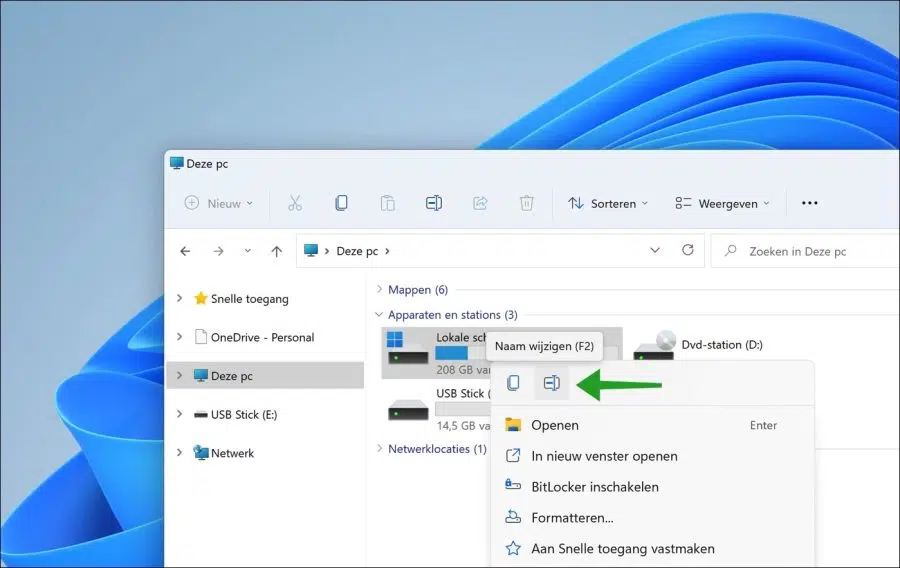Viewport: 900px width, 568px height.
Task: Click the Share icon in the toolbar
Action: pos(480,203)
